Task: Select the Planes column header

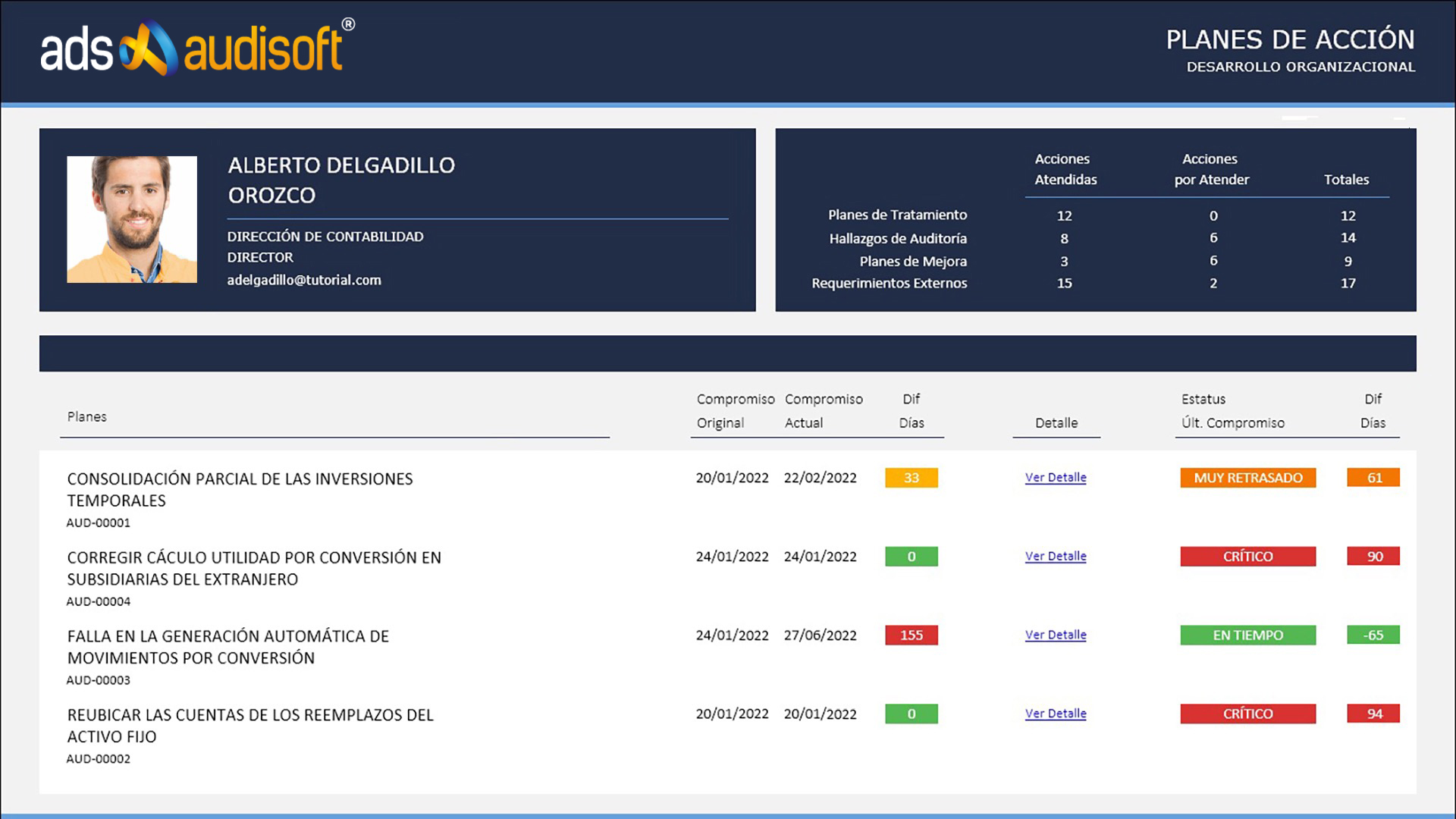Action: (86, 416)
